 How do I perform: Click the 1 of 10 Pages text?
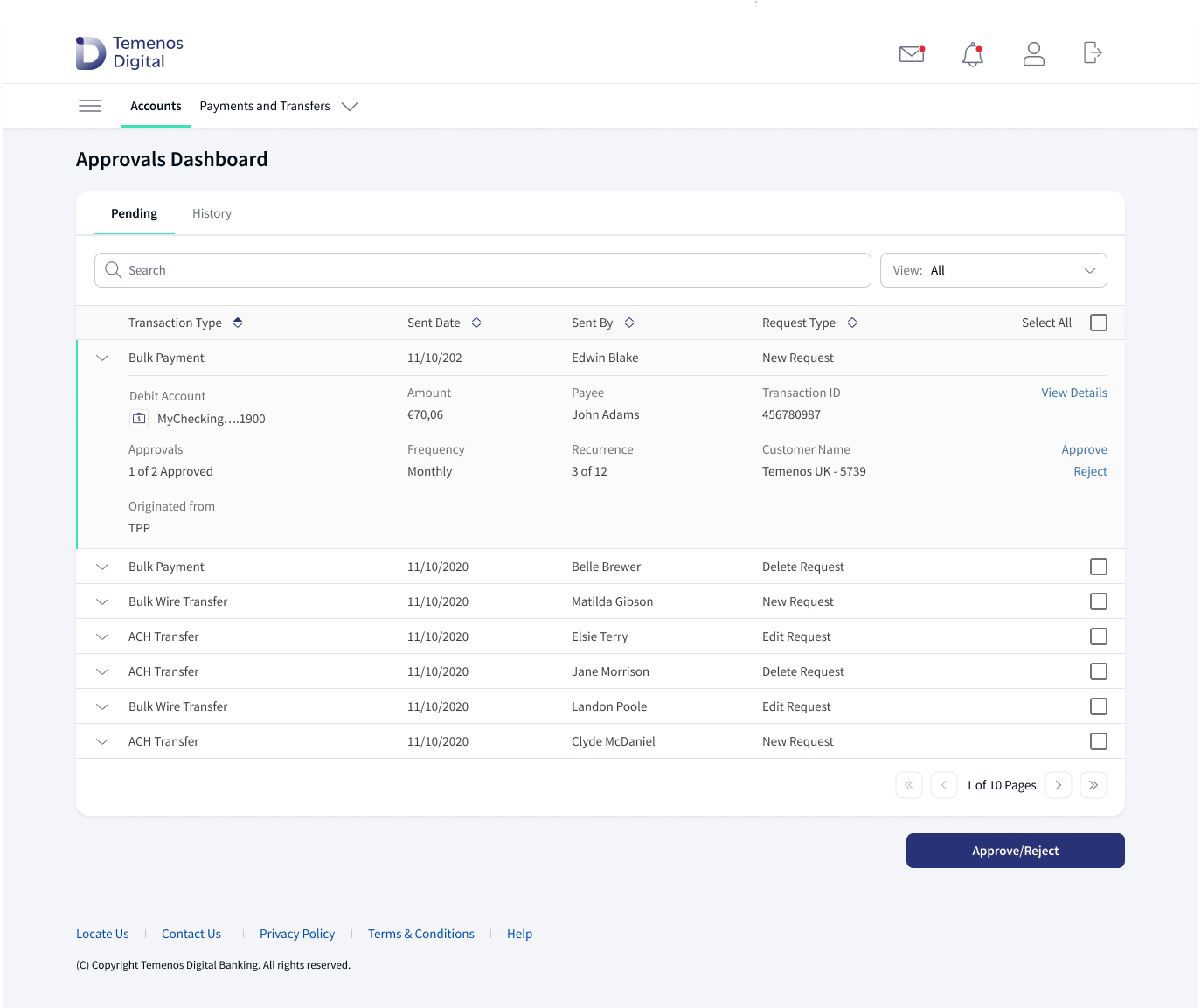click(1001, 785)
